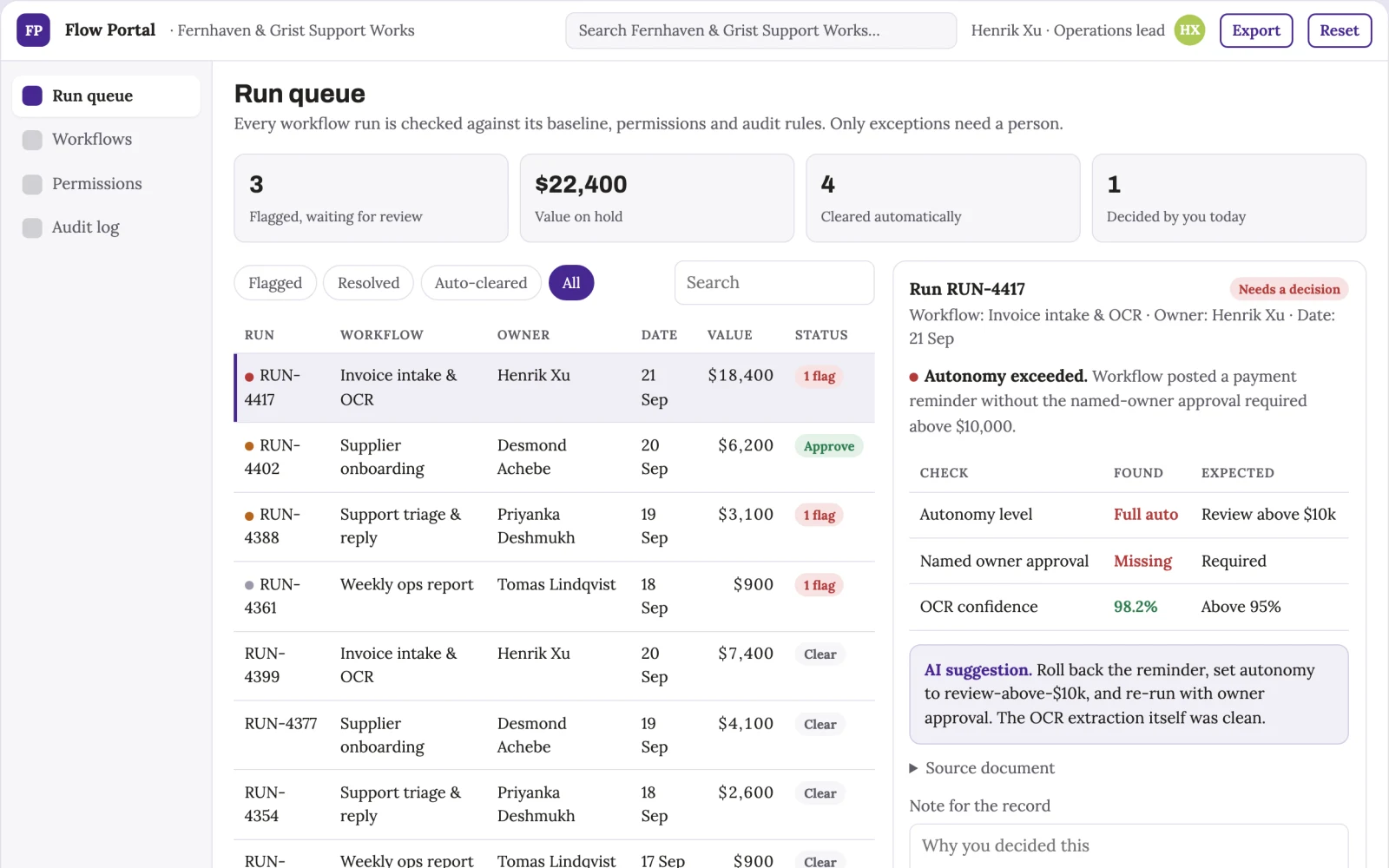Click the Reset button
Image resolution: width=1389 pixels, height=868 pixels.
pyautogui.click(x=1340, y=30)
